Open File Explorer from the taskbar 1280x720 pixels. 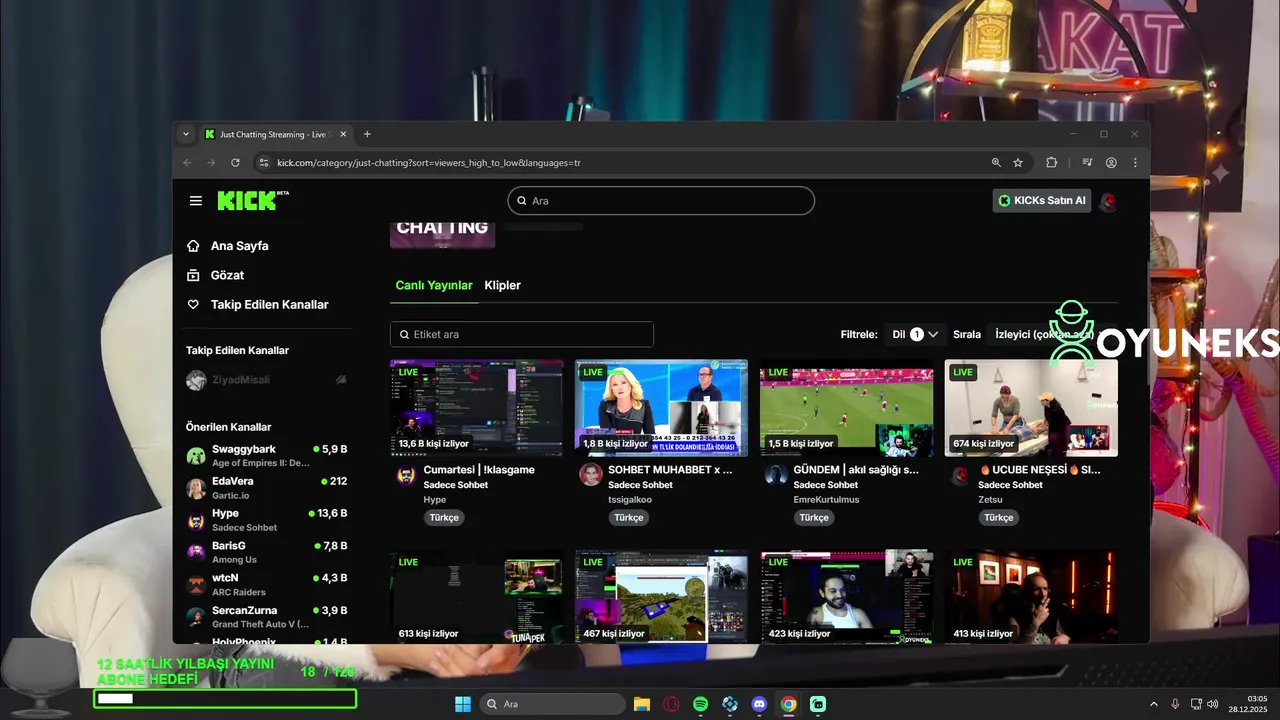point(642,704)
